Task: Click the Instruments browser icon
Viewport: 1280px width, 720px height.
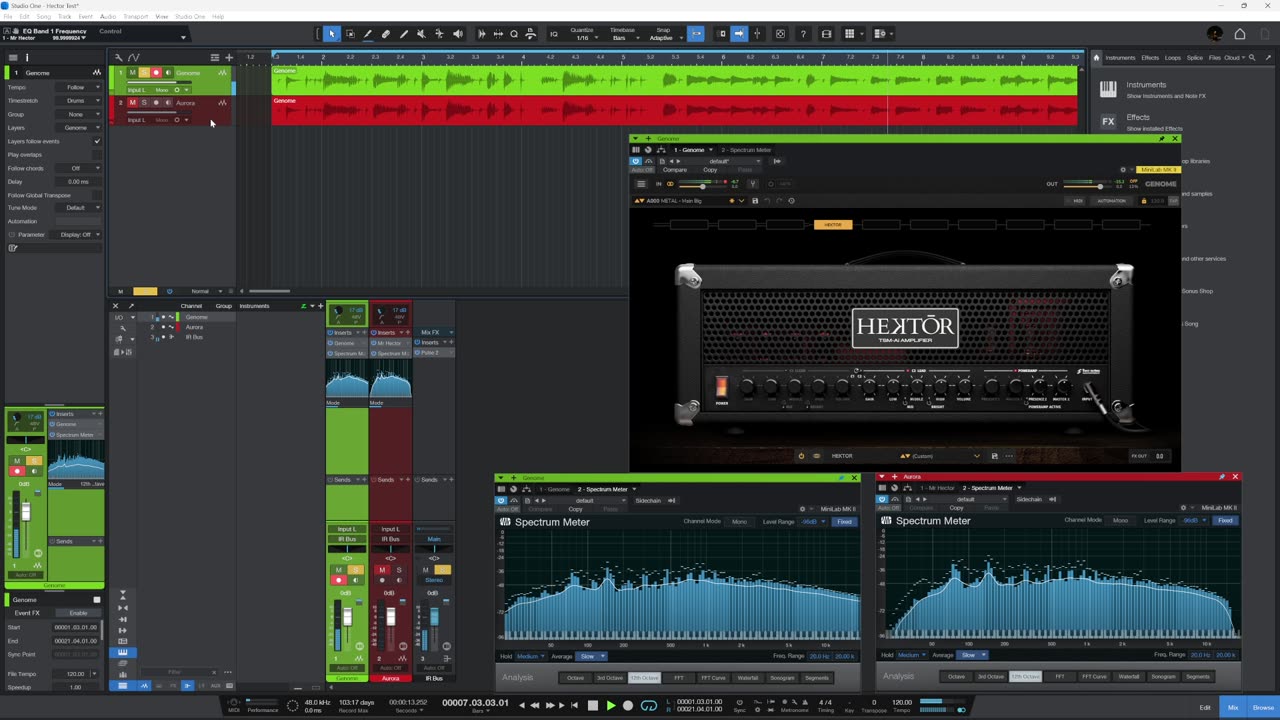Action: pyautogui.click(x=1108, y=89)
